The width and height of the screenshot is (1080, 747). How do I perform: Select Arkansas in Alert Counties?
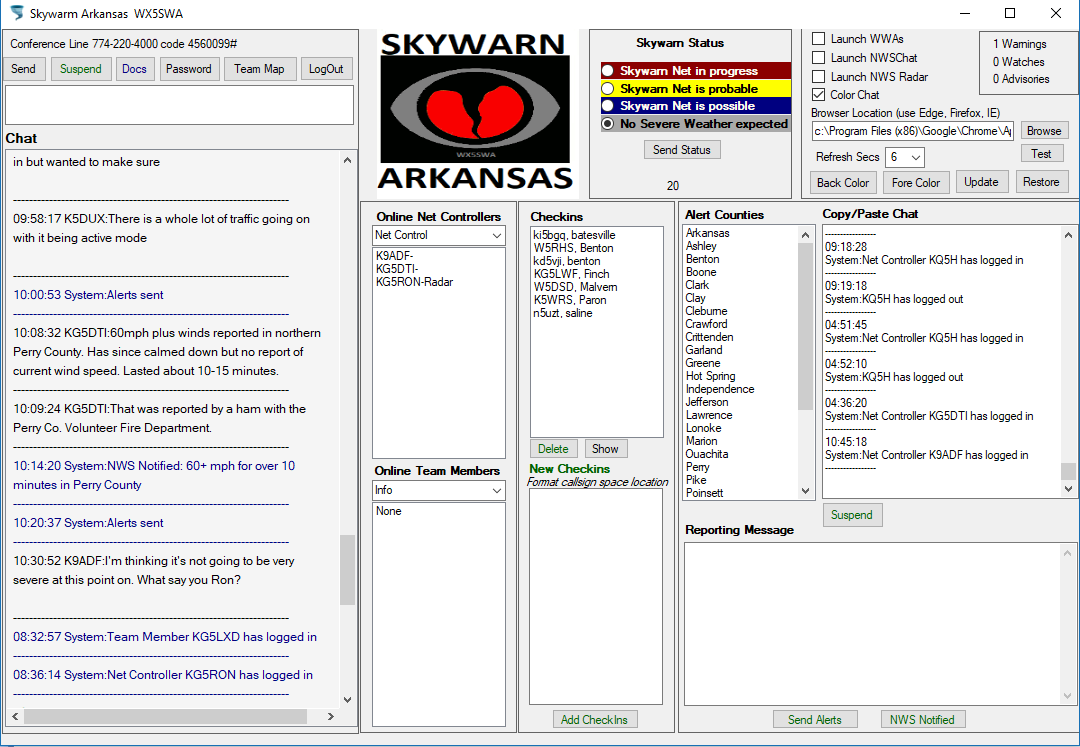click(x=707, y=233)
